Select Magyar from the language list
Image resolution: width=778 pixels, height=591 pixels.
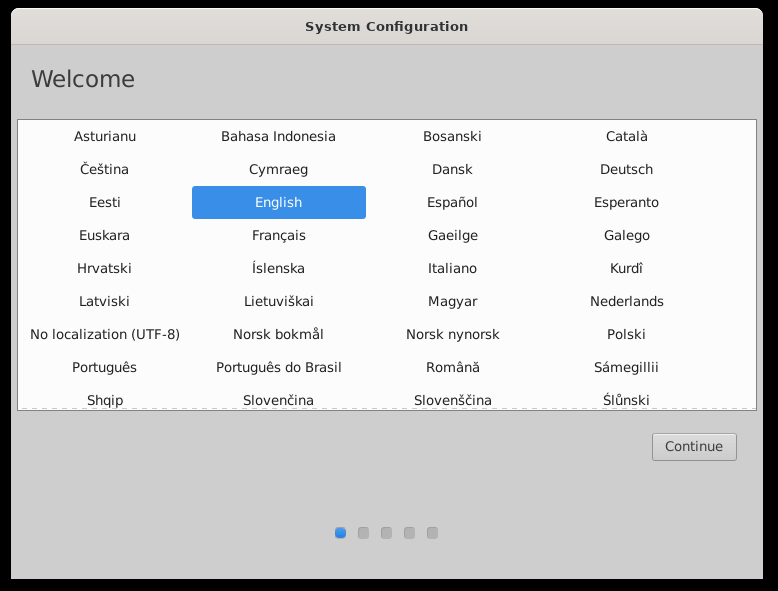point(452,301)
